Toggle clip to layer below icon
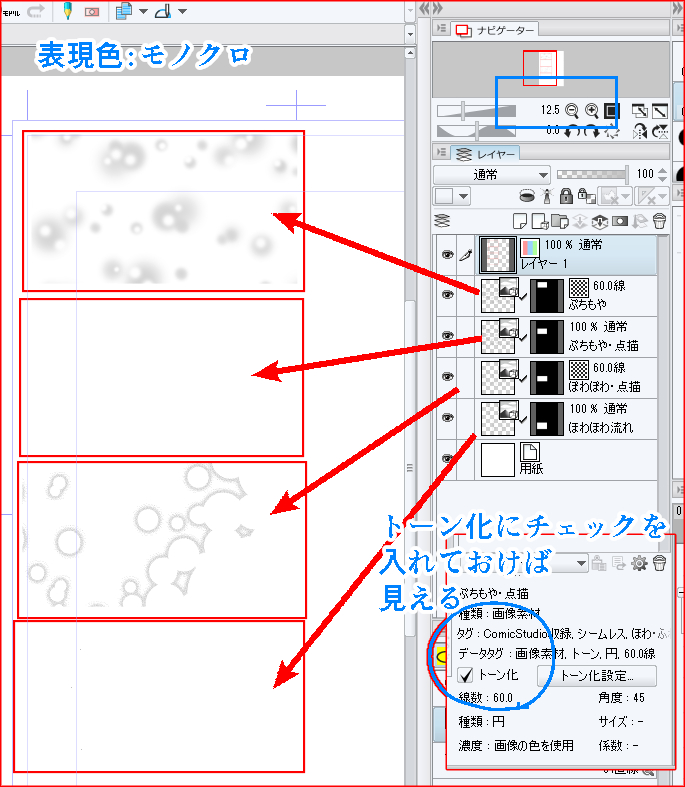This screenshot has height=787, width=685. coord(526,196)
